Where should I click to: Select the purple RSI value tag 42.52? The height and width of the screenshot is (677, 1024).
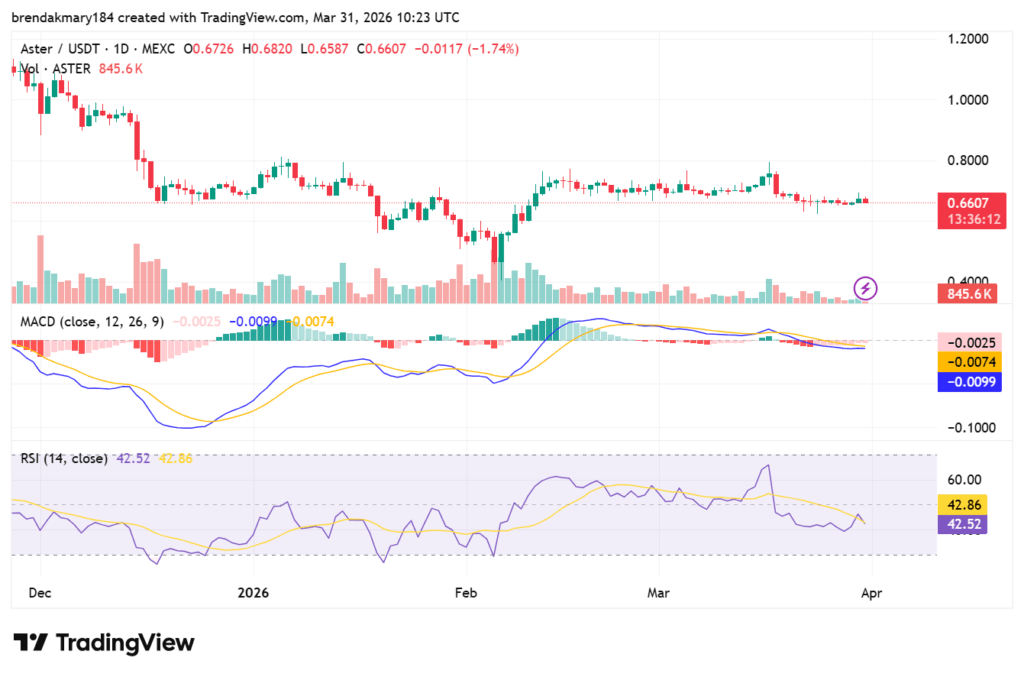(x=962, y=524)
